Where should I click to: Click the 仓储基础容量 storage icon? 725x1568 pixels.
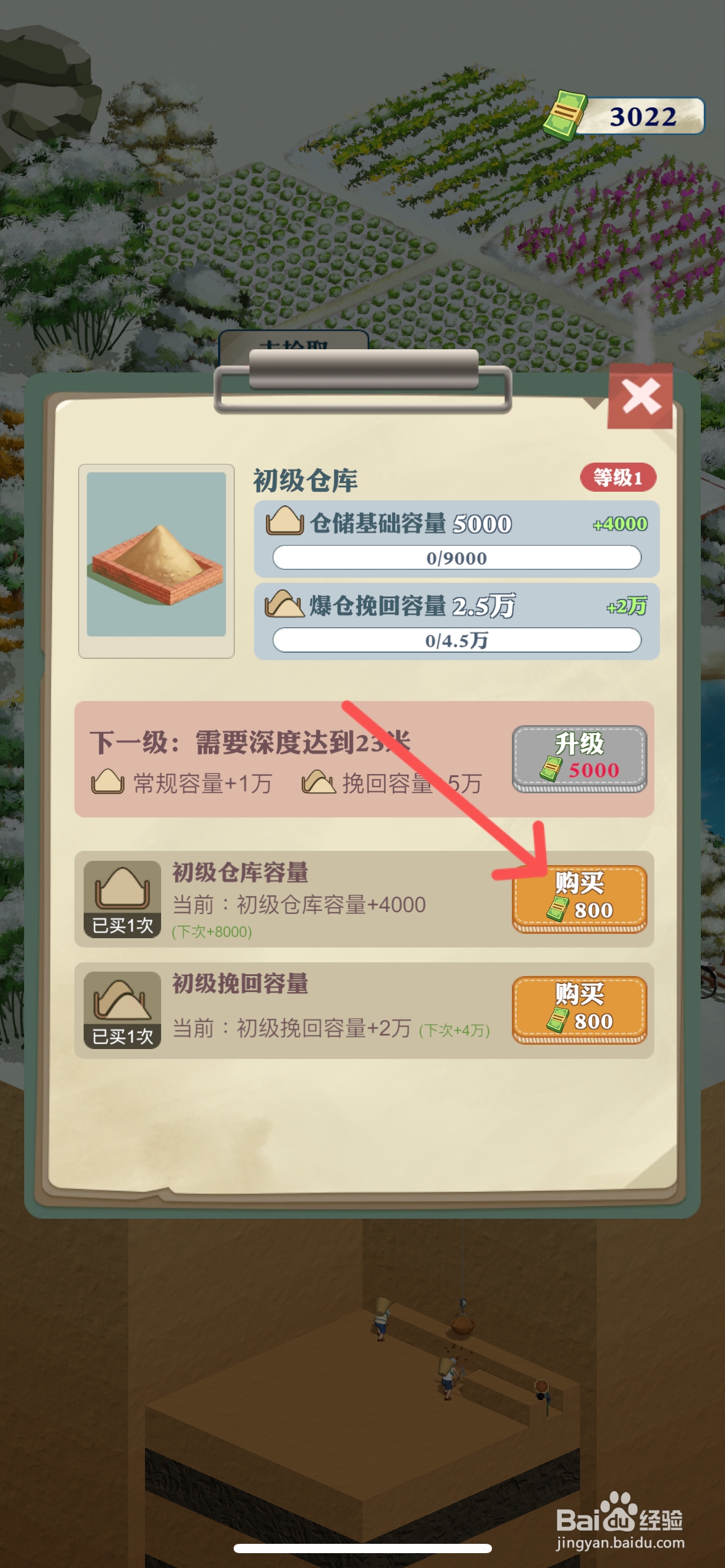tap(284, 521)
